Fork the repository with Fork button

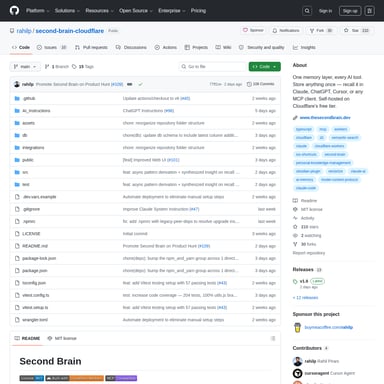[x=321, y=30]
